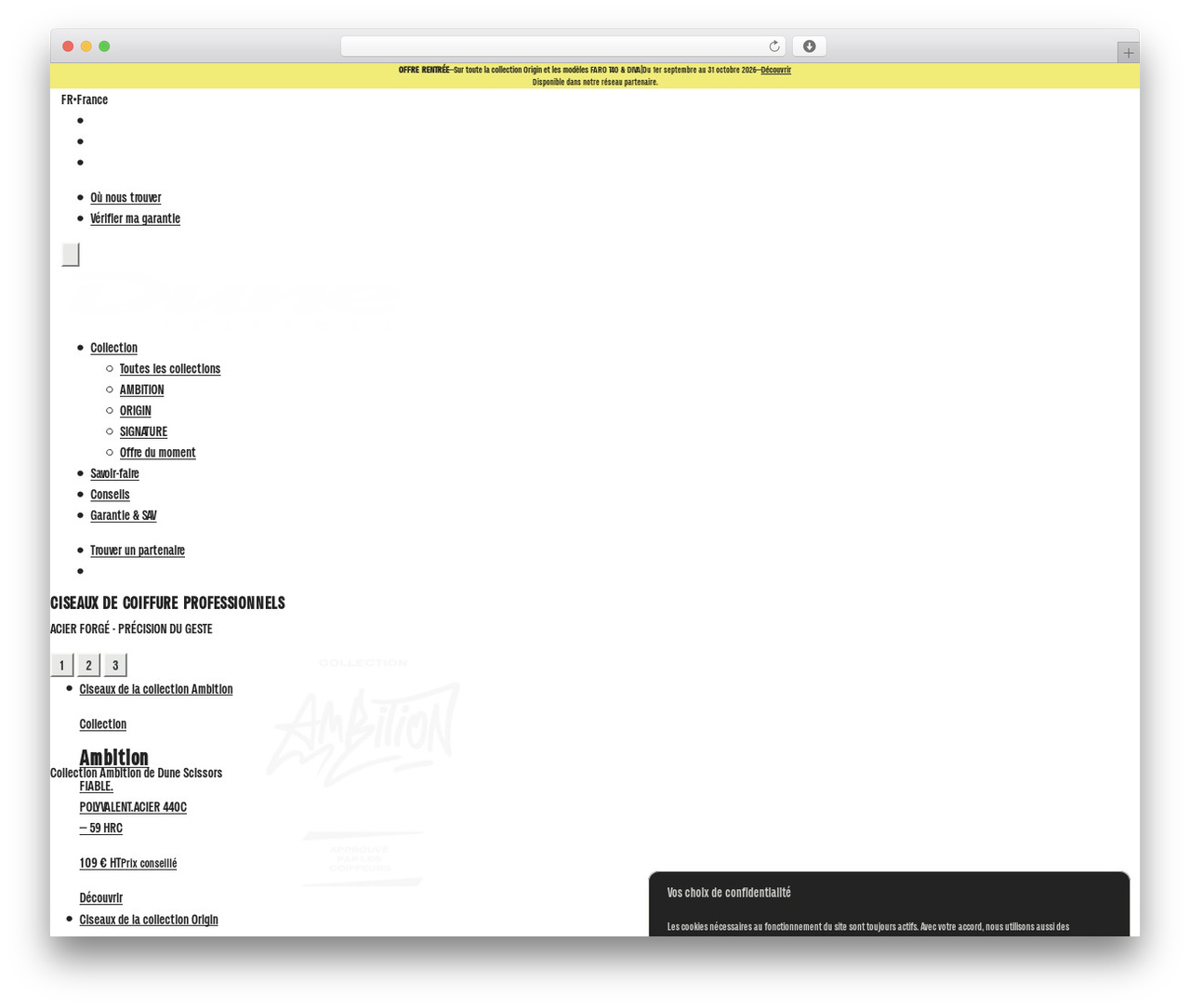Screen dimensions: 1190x1008
Task: Open a new browser tab
Action: point(1128,53)
